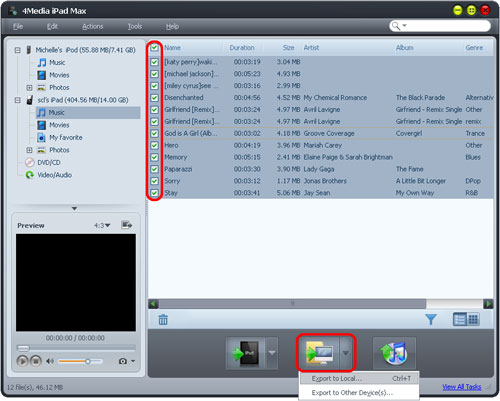Open the 4:3 aspect ratio dropdown
Image resolution: width=500 pixels, height=401 pixels.
pos(102,226)
